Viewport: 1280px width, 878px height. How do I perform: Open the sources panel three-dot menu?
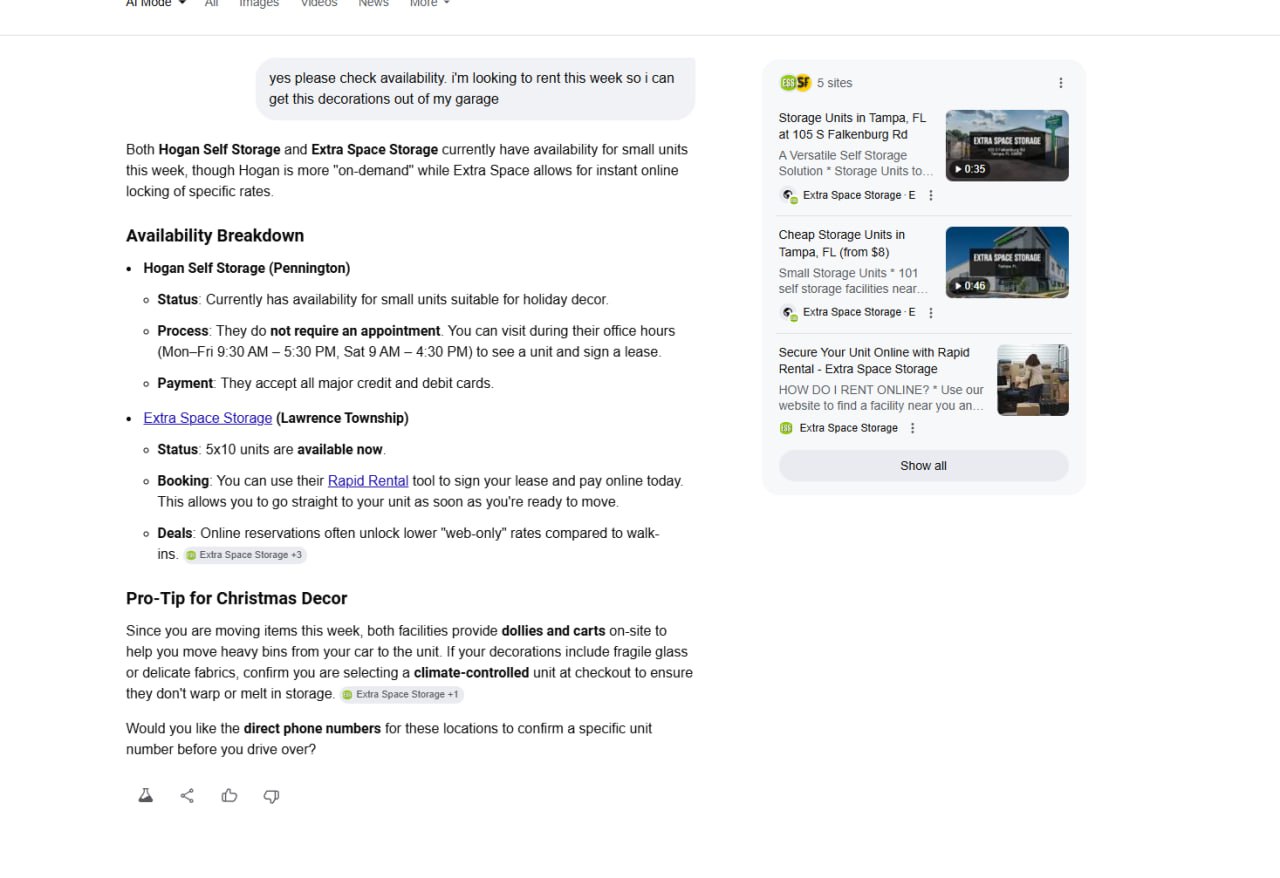pyautogui.click(x=1061, y=83)
